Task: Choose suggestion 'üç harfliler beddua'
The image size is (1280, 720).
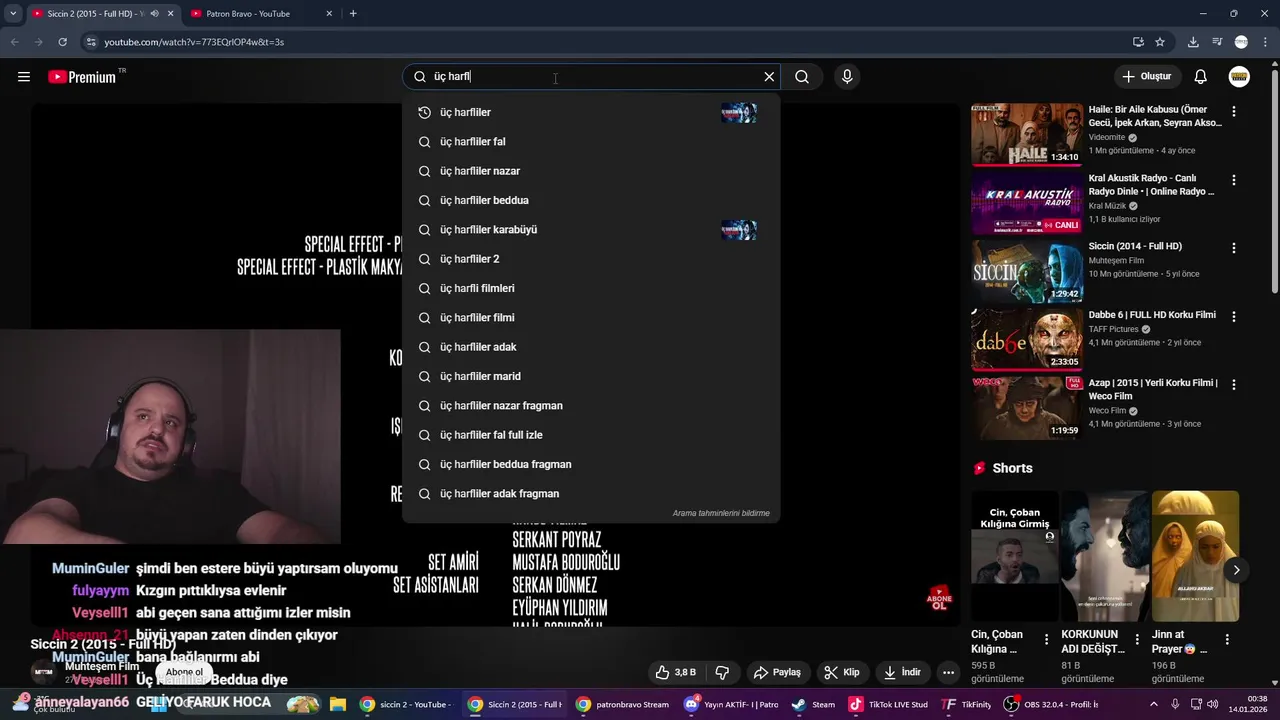Action: click(x=591, y=200)
